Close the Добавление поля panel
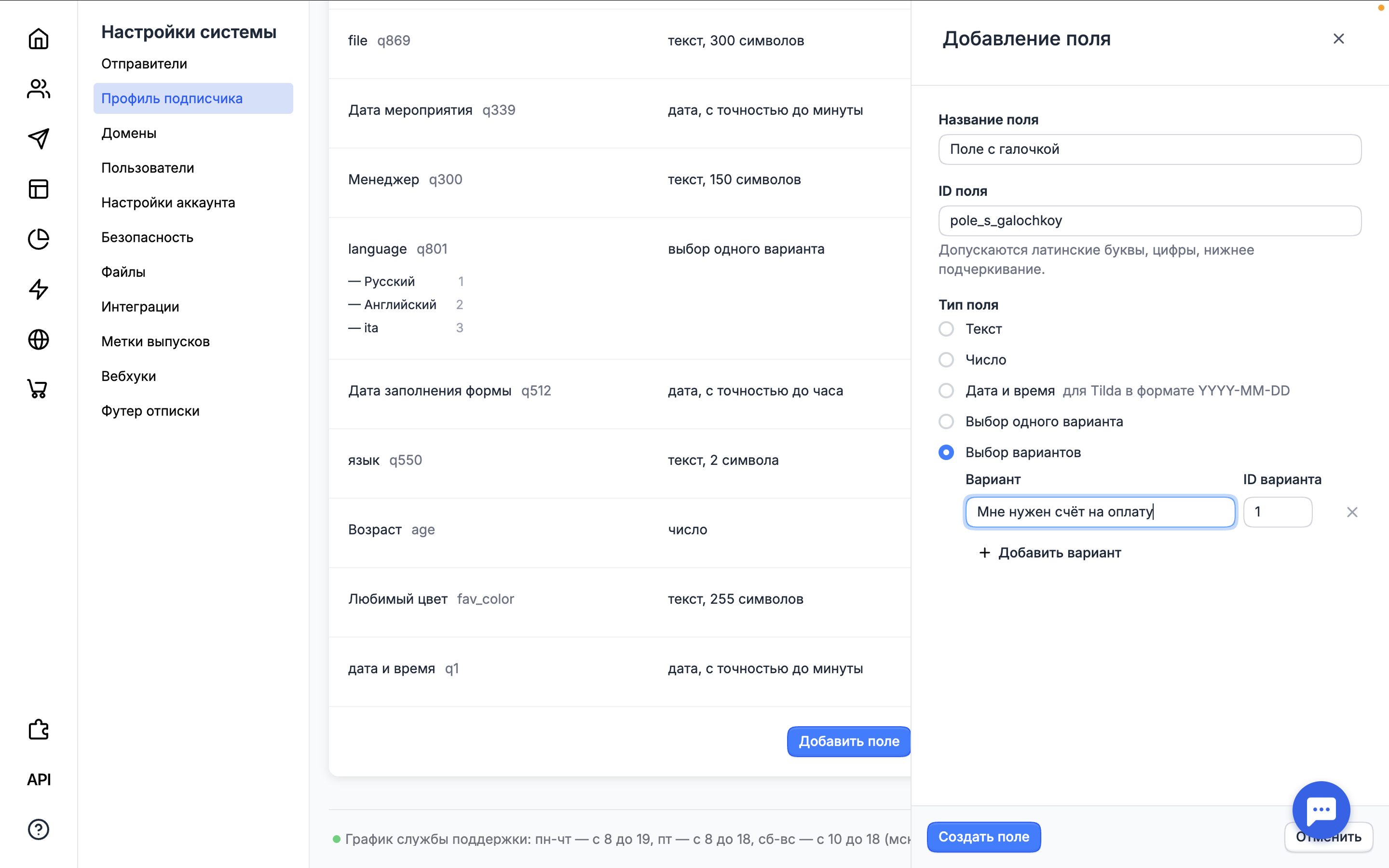Image resolution: width=1389 pixels, height=868 pixels. (1338, 39)
